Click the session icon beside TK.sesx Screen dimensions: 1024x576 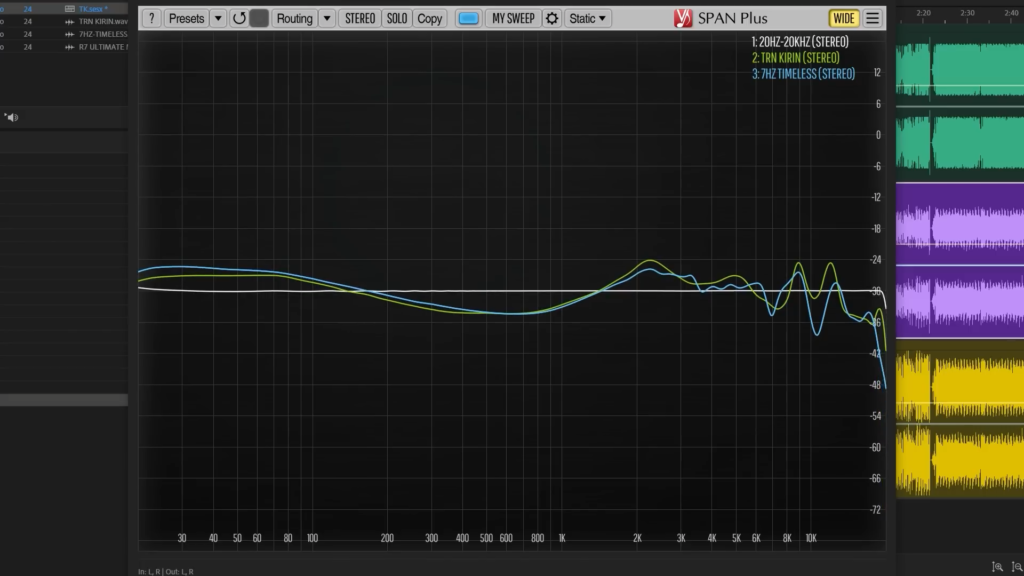pyautogui.click(x=69, y=8)
